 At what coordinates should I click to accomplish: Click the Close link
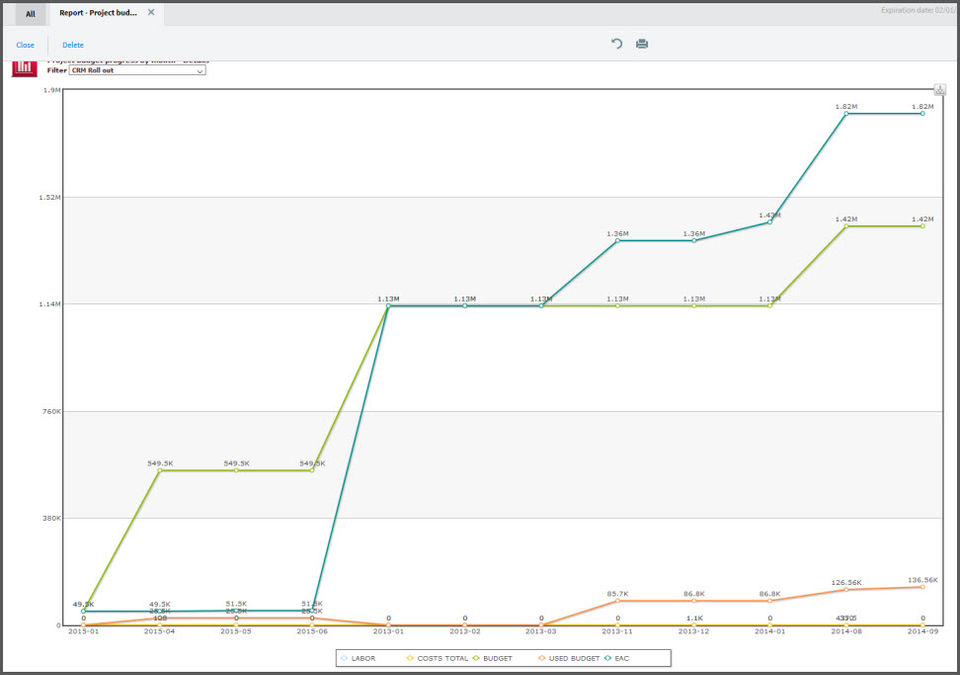point(25,45)
